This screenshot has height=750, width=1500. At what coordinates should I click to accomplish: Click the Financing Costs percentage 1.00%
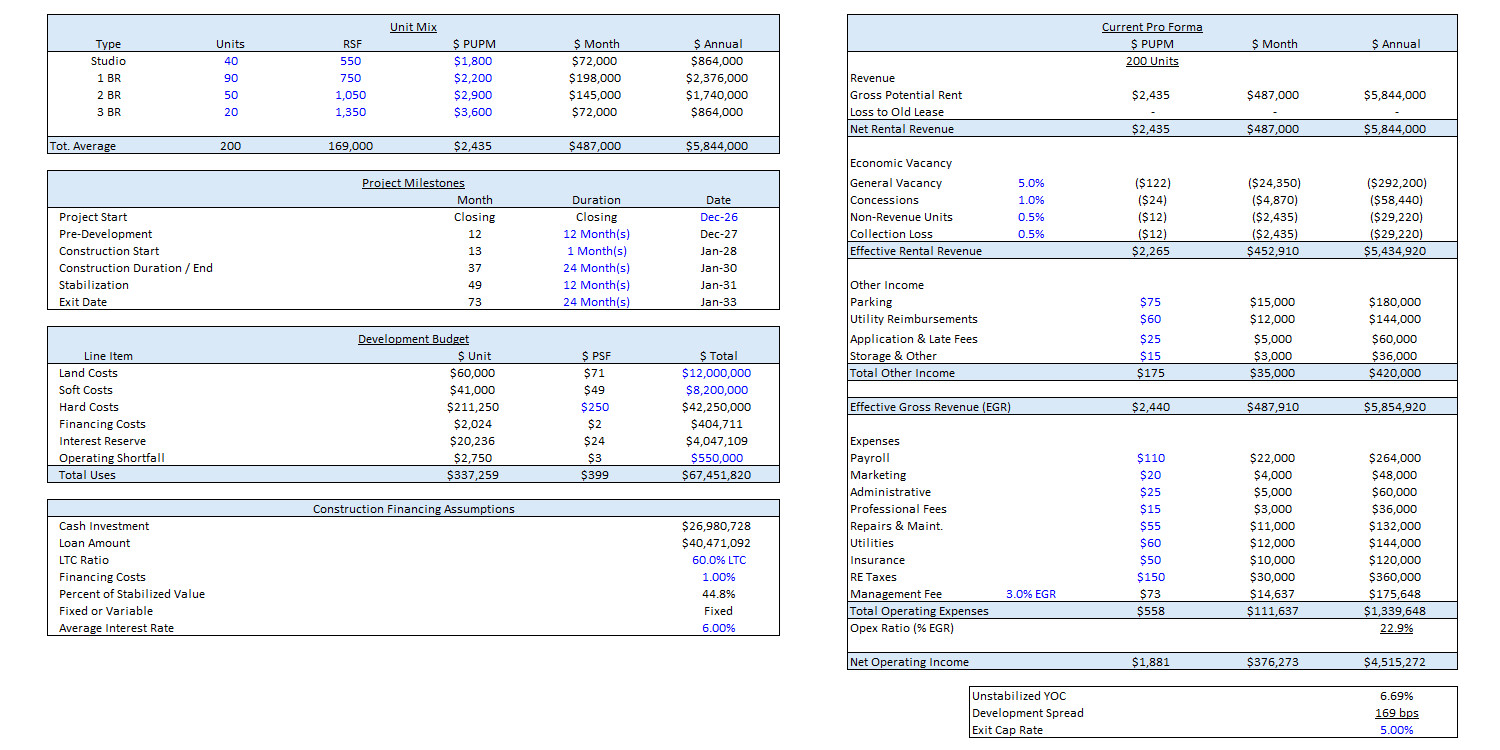click(x=718, y=577)
